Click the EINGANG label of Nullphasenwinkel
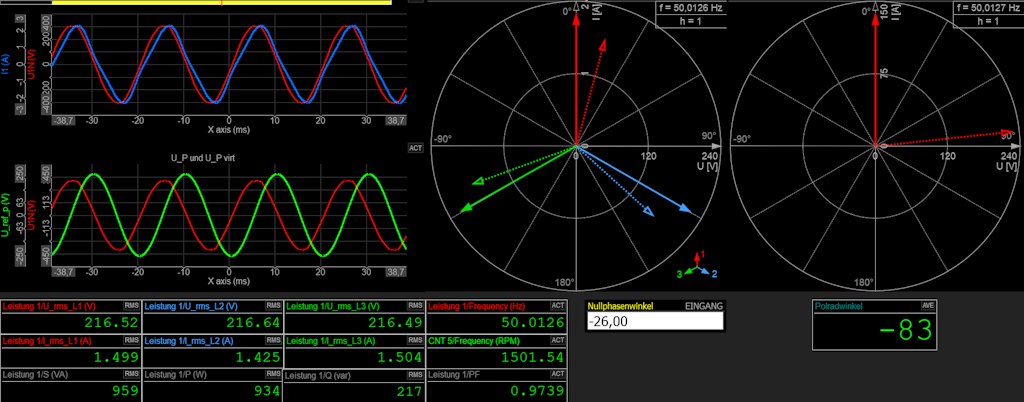The image size is (1024, 402). tap(703, 305)
